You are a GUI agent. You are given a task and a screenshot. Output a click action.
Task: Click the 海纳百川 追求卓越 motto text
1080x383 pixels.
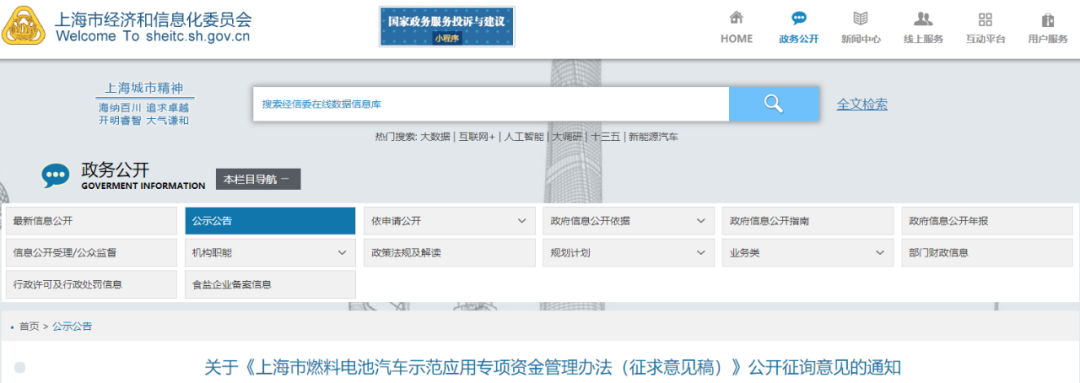(x=144, y=108)
